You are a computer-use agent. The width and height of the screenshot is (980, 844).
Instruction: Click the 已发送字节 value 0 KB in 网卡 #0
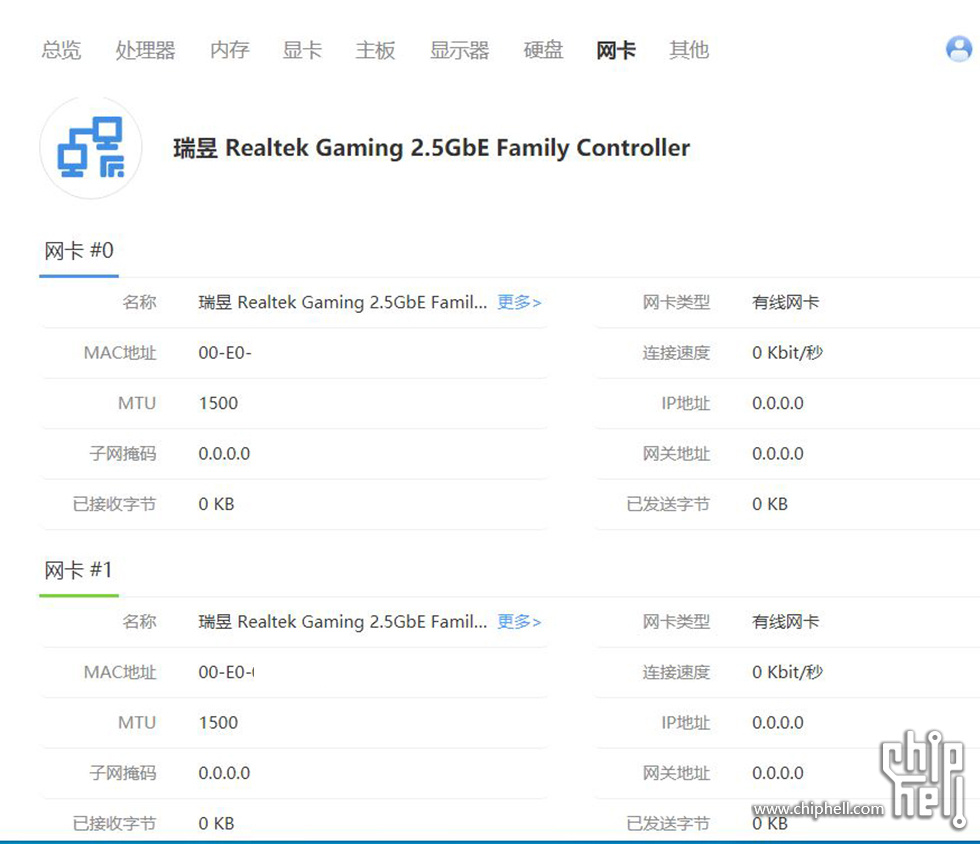click(770, 505)
